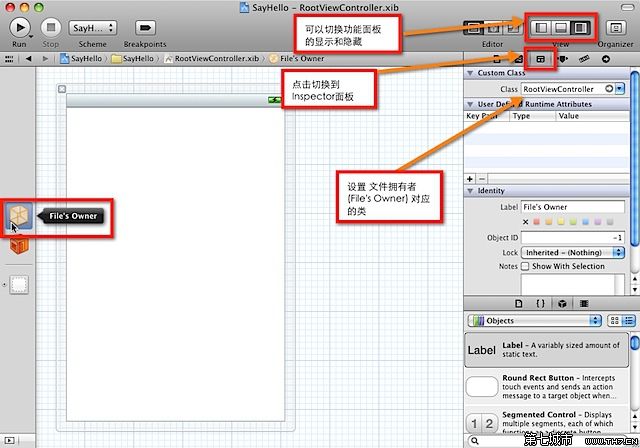The image size is (640, 448).
Task: Click RootViewController.xib breadcrumb
Action: point(211,59)
